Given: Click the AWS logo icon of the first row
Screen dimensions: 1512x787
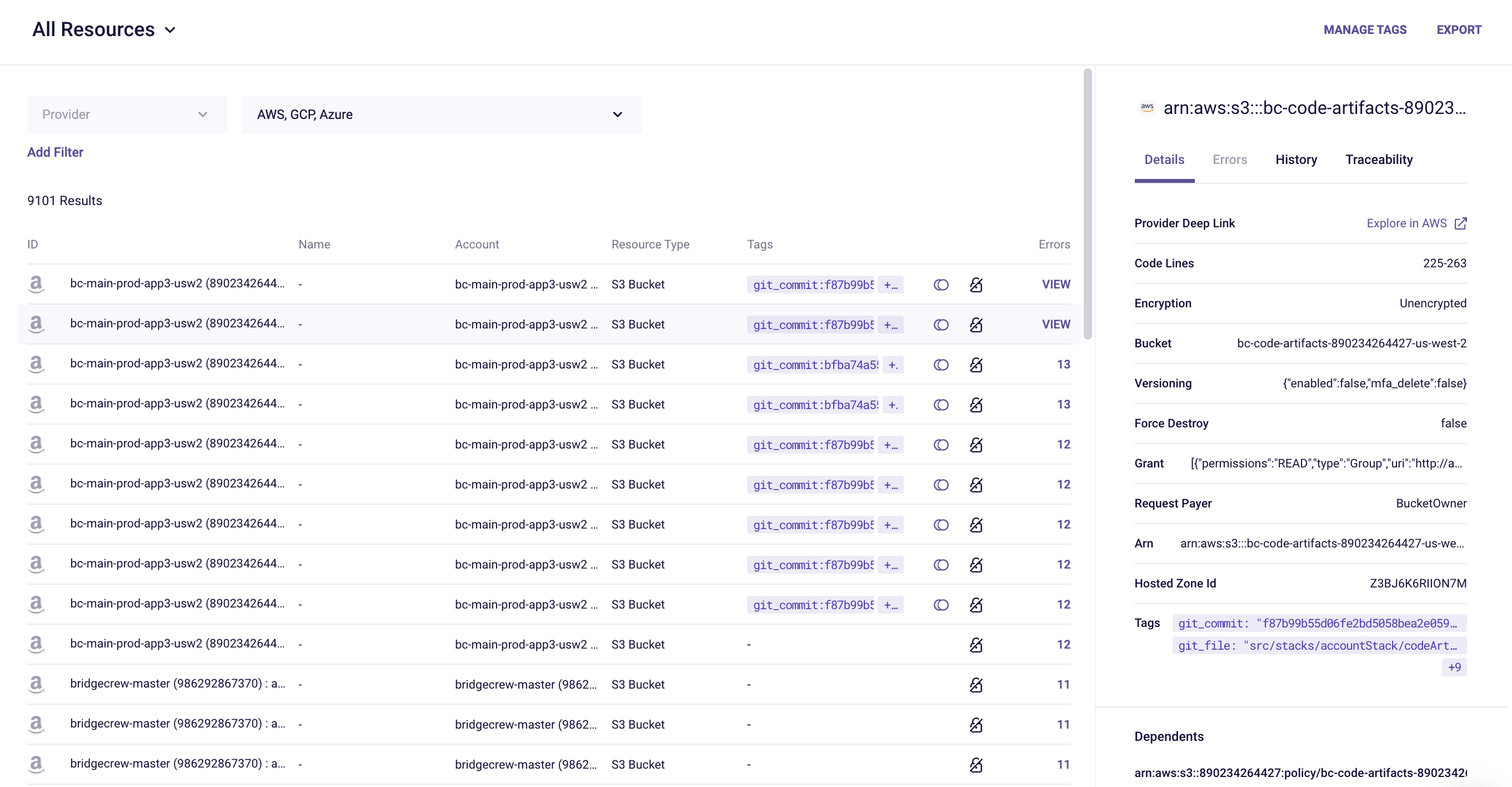Looking at the screenshot, I should [x=37, y=284].
